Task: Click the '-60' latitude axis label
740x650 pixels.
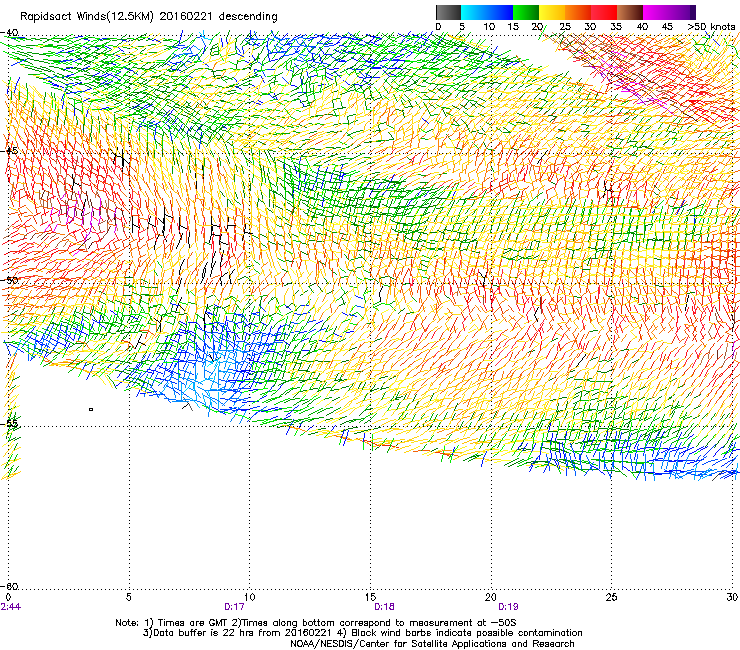Action: pyautogui.click(x=9, y=586)
